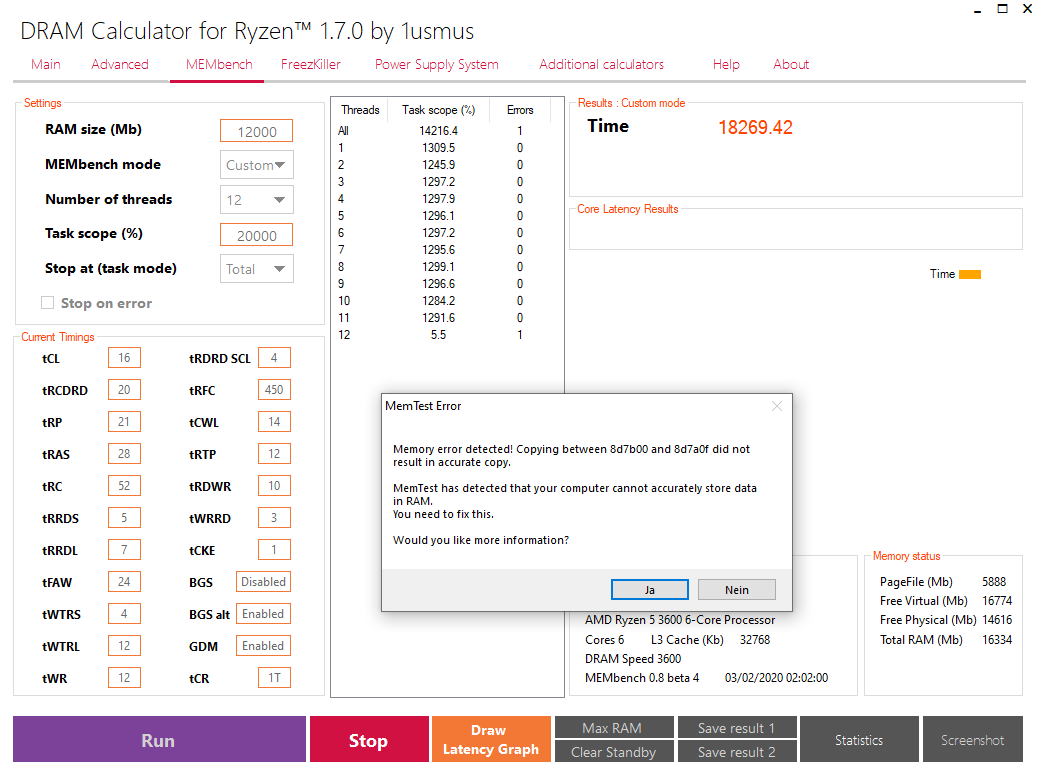Click PageFile (Mb) value 5888
The image size is (1043, 783).
994,581
